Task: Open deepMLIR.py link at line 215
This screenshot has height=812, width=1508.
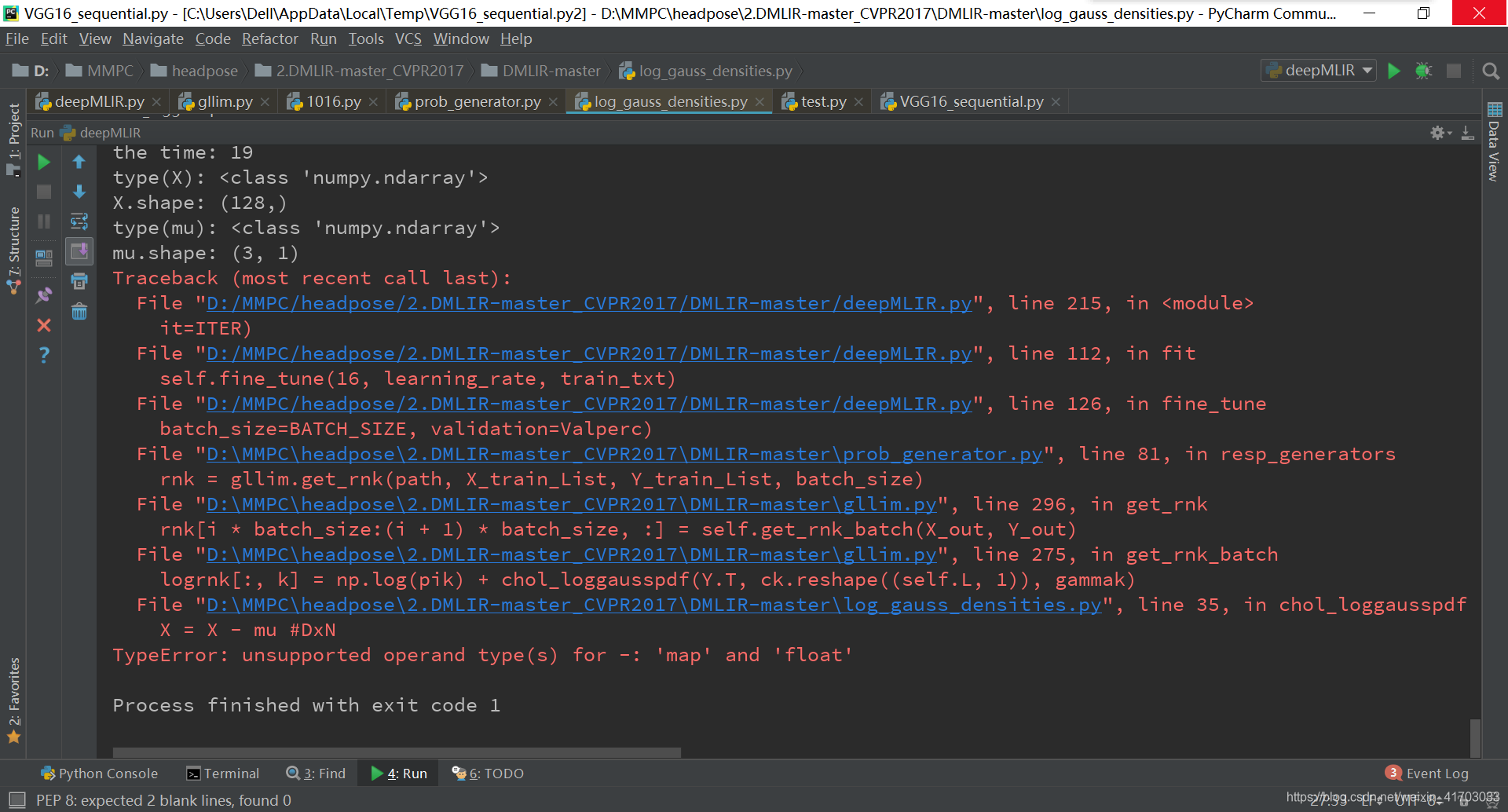Action: (x=589, y=303)
